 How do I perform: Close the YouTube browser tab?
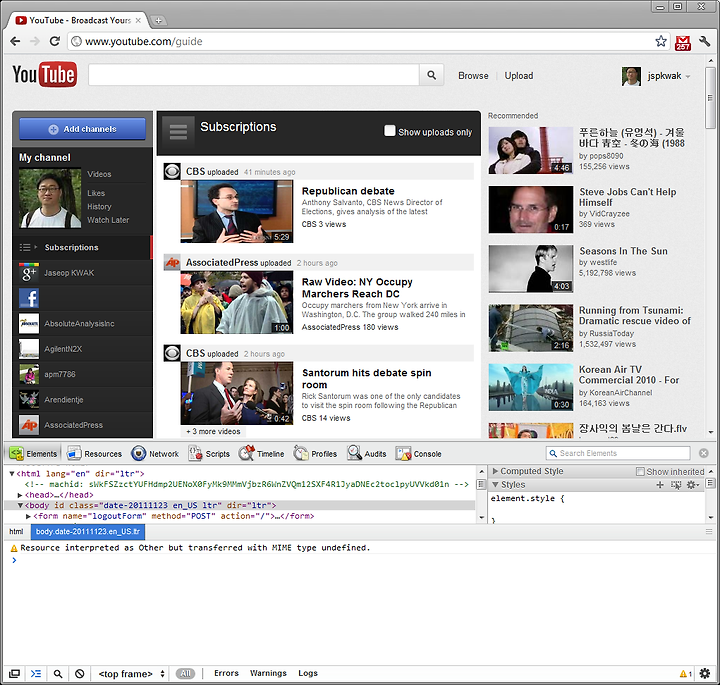pyautogui.click(x=138, y=20)
